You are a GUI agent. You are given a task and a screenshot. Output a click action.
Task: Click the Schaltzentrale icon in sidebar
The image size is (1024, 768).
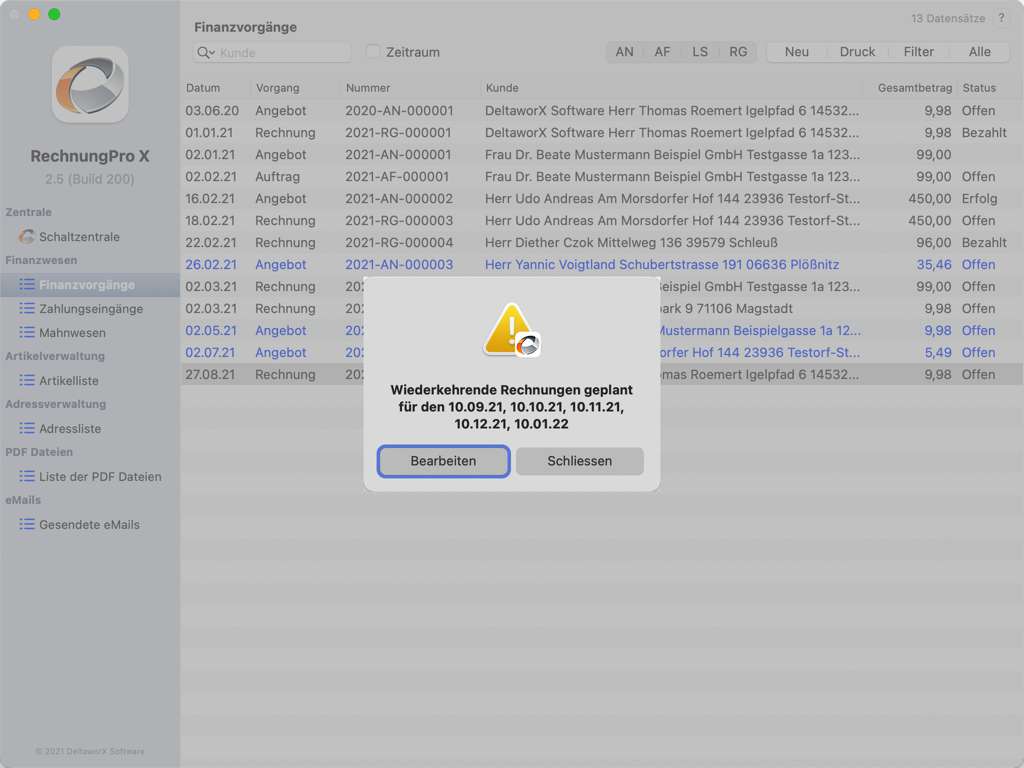tap(27, 237)
